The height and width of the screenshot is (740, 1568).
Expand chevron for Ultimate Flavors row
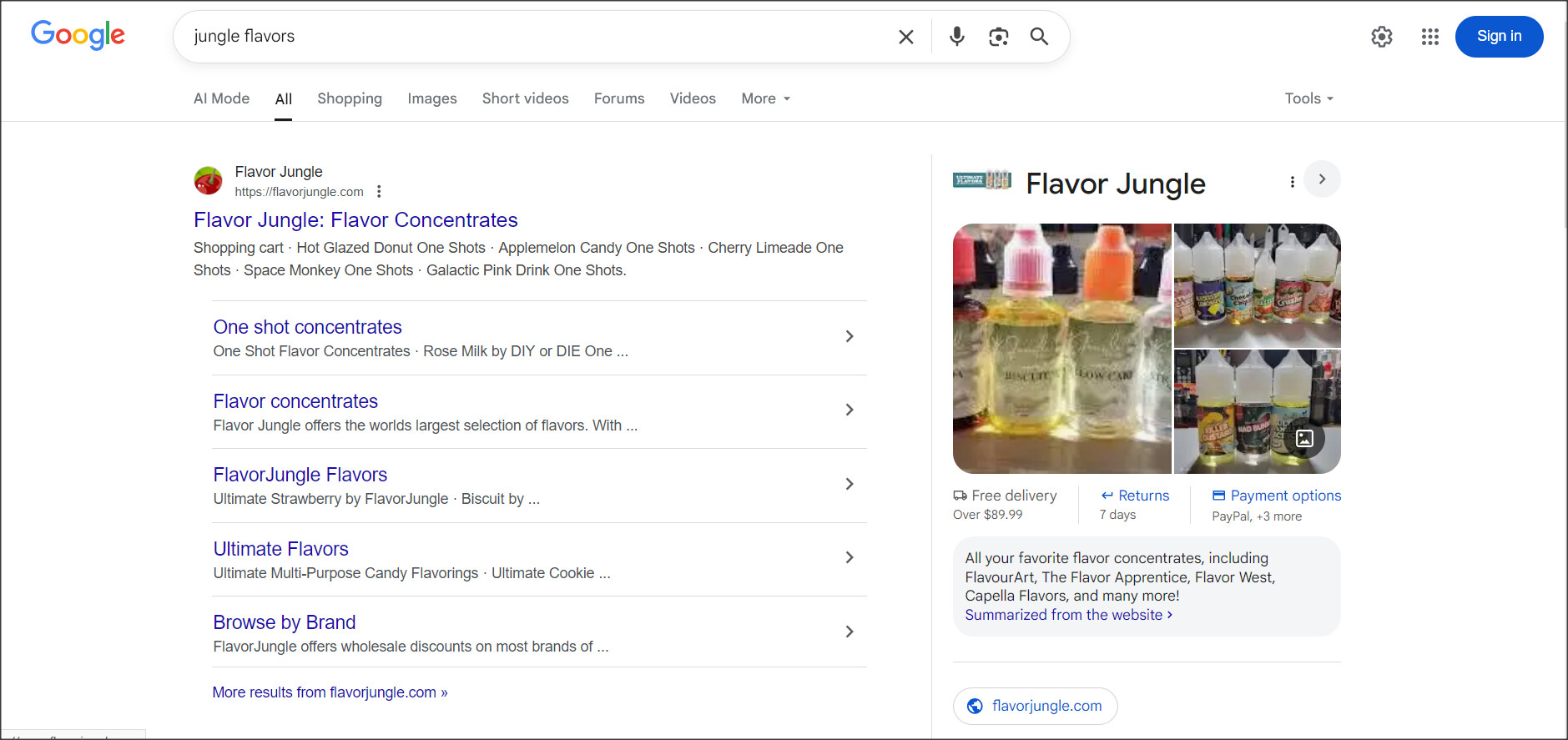point(850,557)
